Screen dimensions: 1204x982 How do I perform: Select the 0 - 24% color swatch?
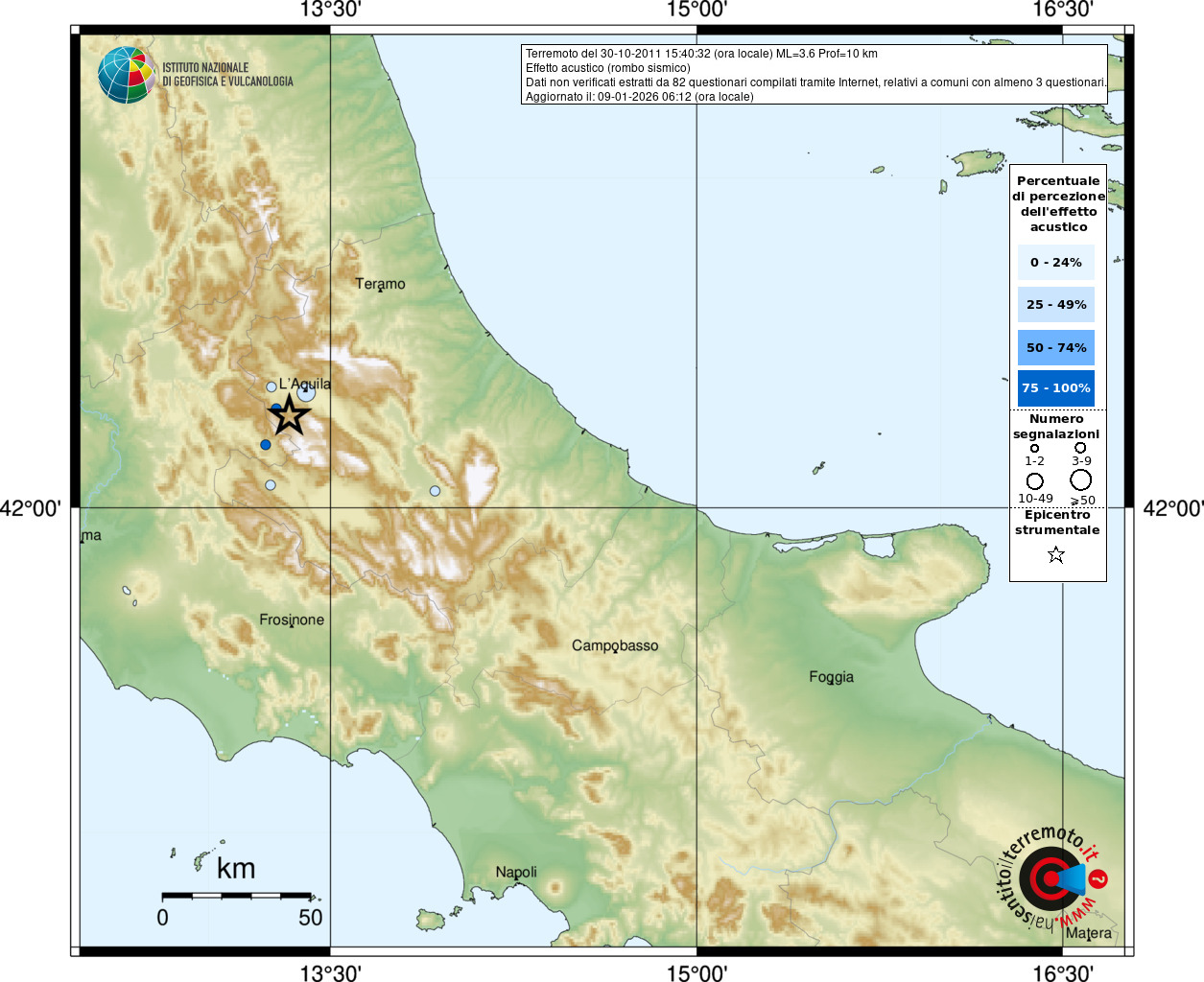pyautogui.click(x=1056, y=262)
